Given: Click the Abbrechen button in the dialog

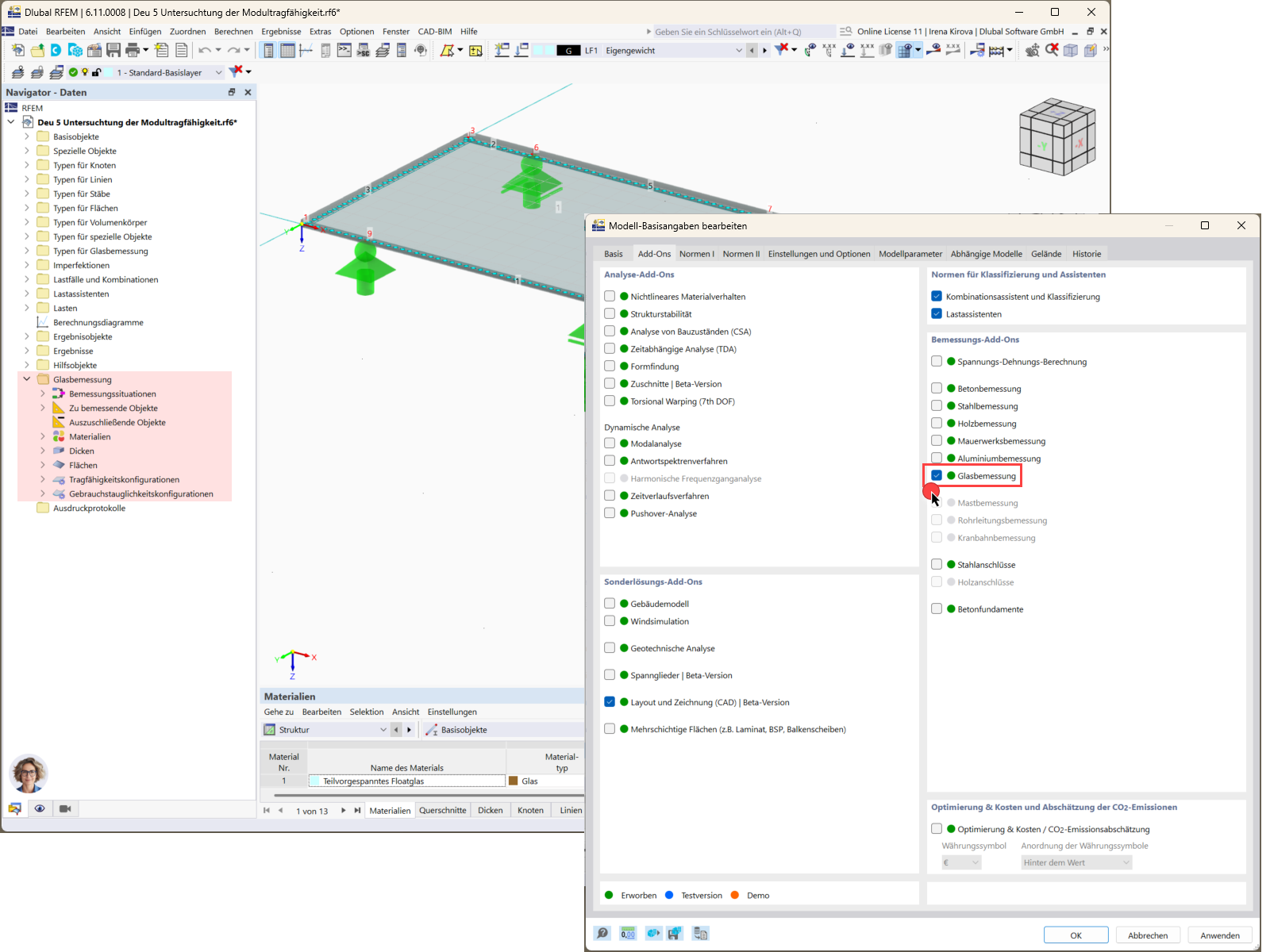Looking at the screenshot, I should click(1147, 935).
